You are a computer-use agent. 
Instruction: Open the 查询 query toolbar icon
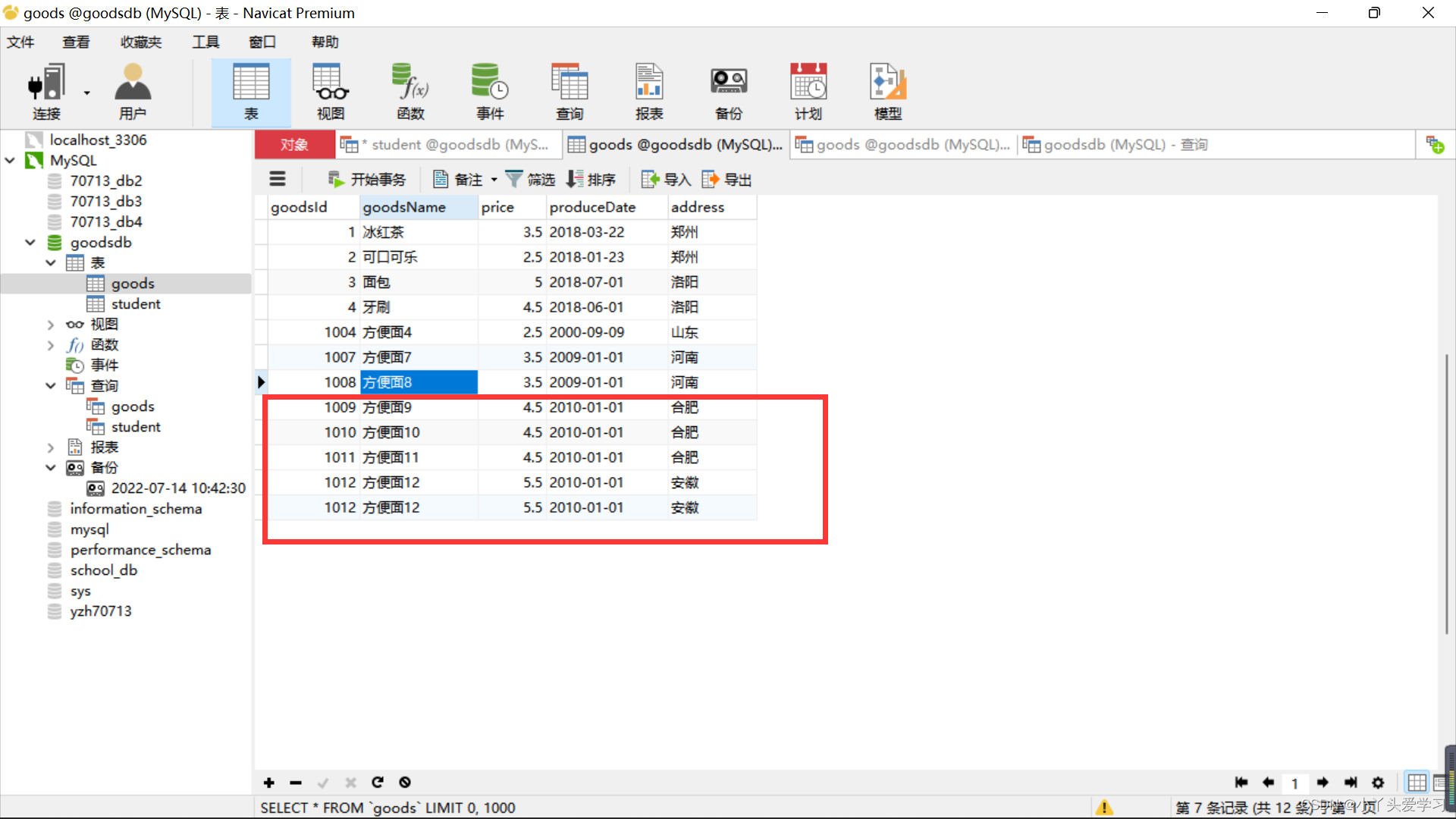[570, 91]
